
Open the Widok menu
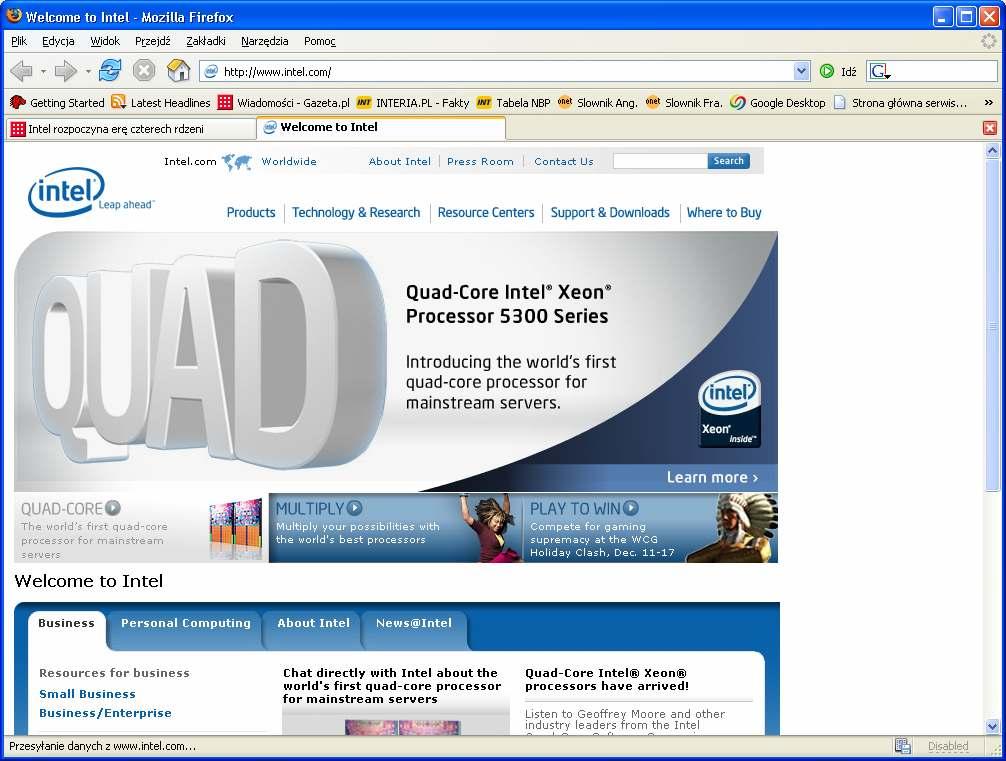pyautogui.click(x=105, y=41)
